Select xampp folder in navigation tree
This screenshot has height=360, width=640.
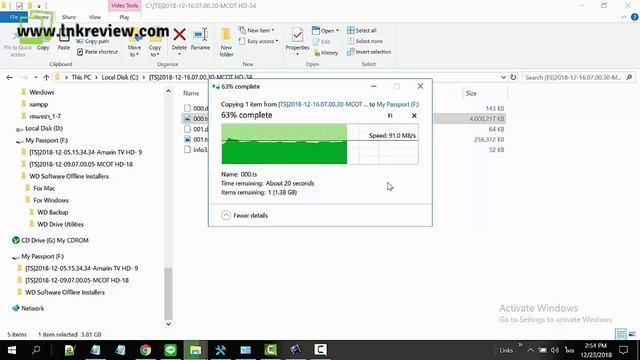pos(38,104)
